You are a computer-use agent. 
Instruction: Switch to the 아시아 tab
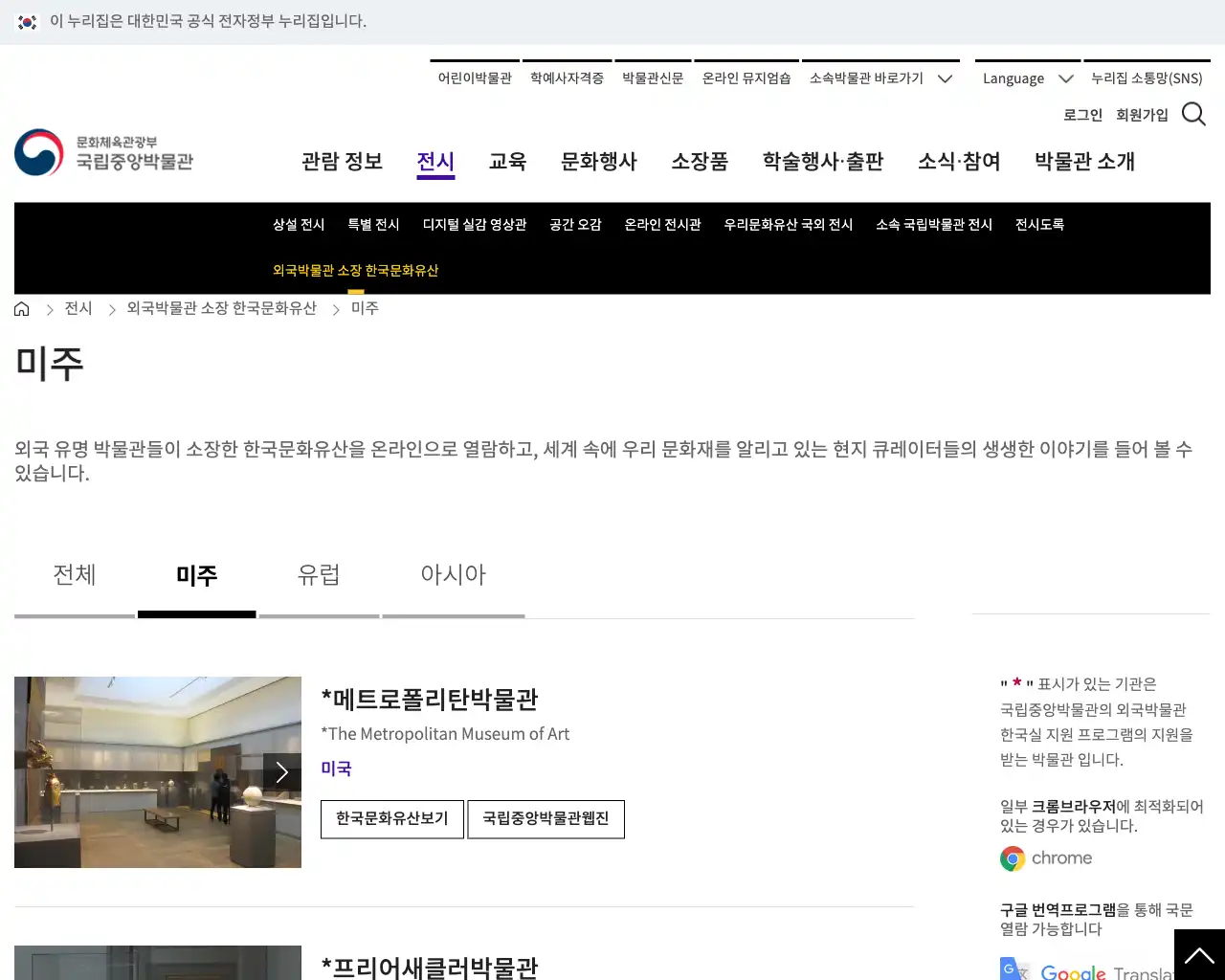(454, 575)
